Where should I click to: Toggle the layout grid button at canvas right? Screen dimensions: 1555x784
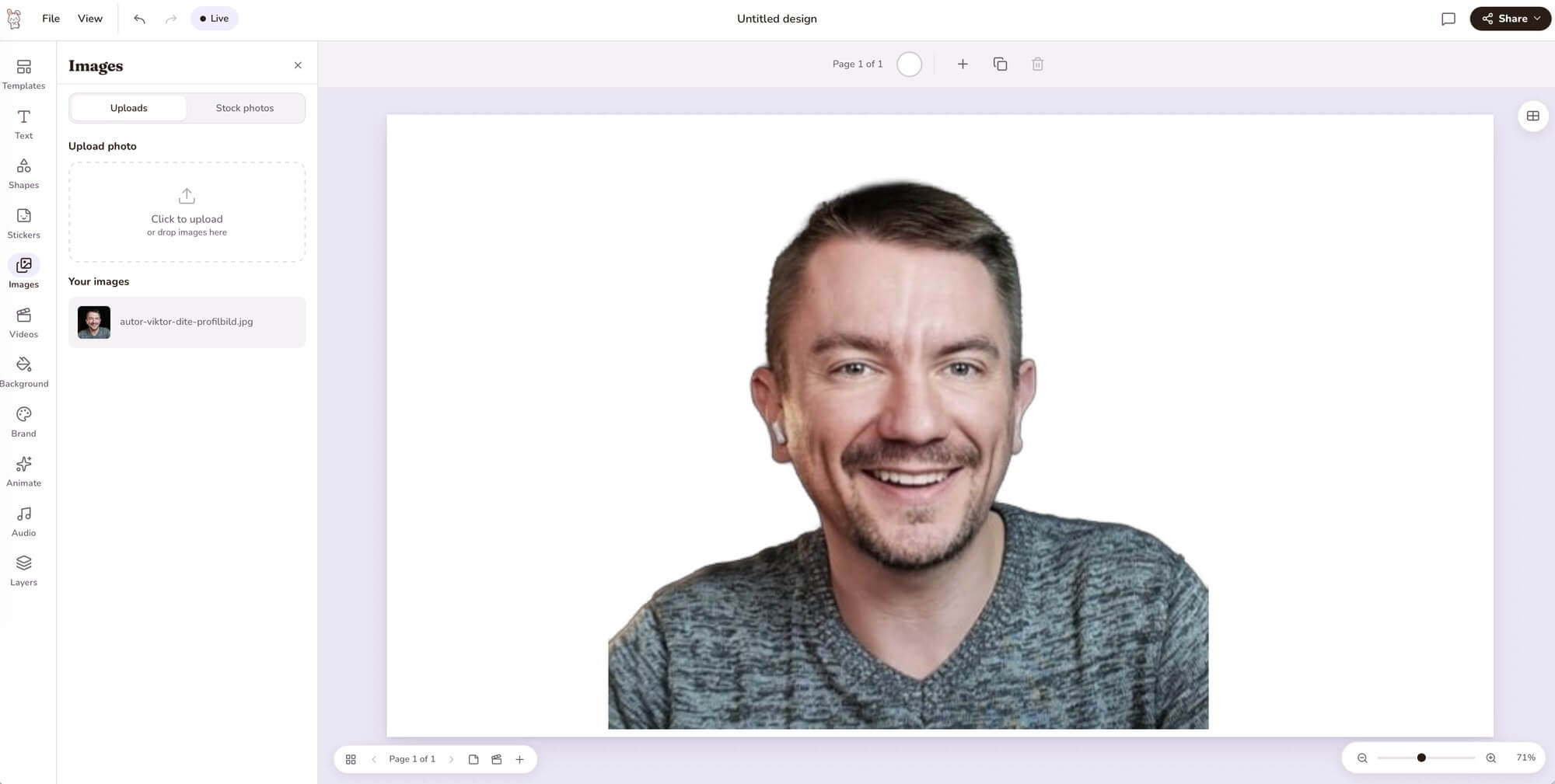click(1532, 116)
